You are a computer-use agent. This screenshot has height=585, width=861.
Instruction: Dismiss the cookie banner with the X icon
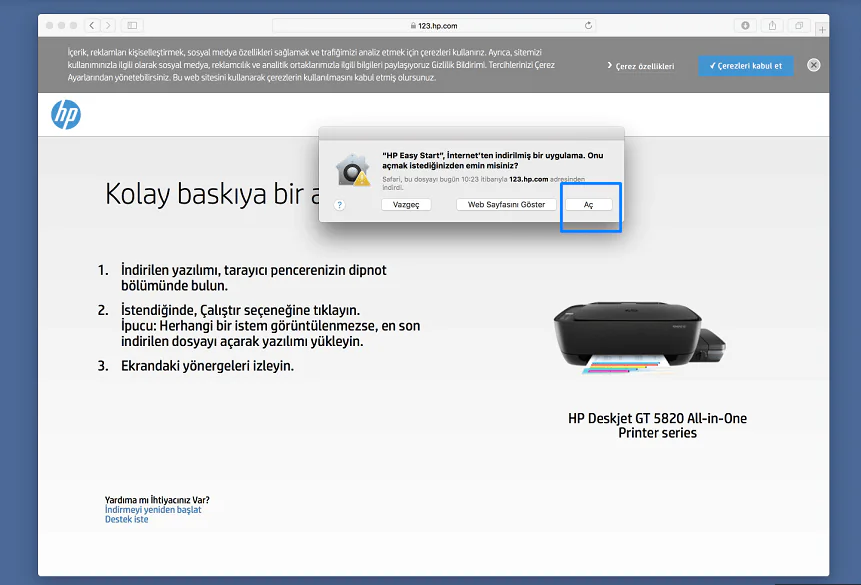[x=814, y=65]
